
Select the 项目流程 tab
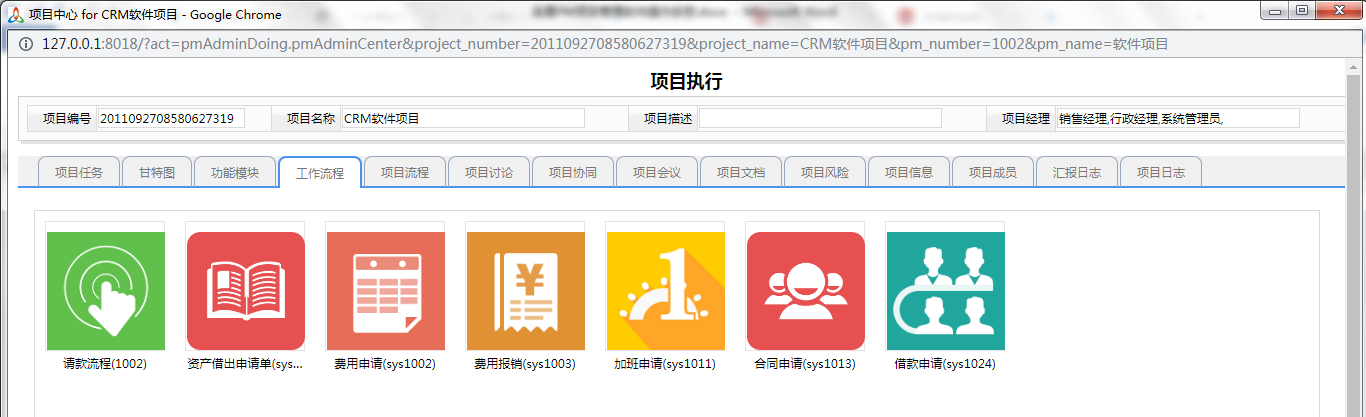[405, 172]
